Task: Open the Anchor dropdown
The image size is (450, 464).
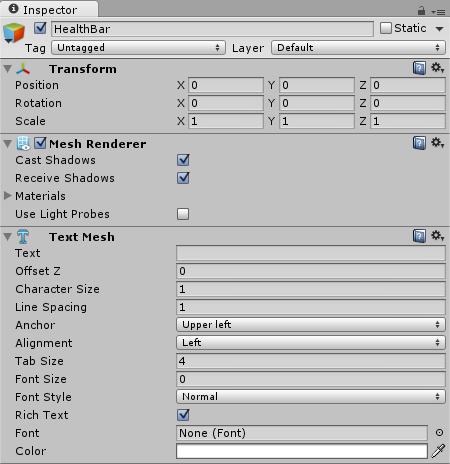Action: (311, 325)
